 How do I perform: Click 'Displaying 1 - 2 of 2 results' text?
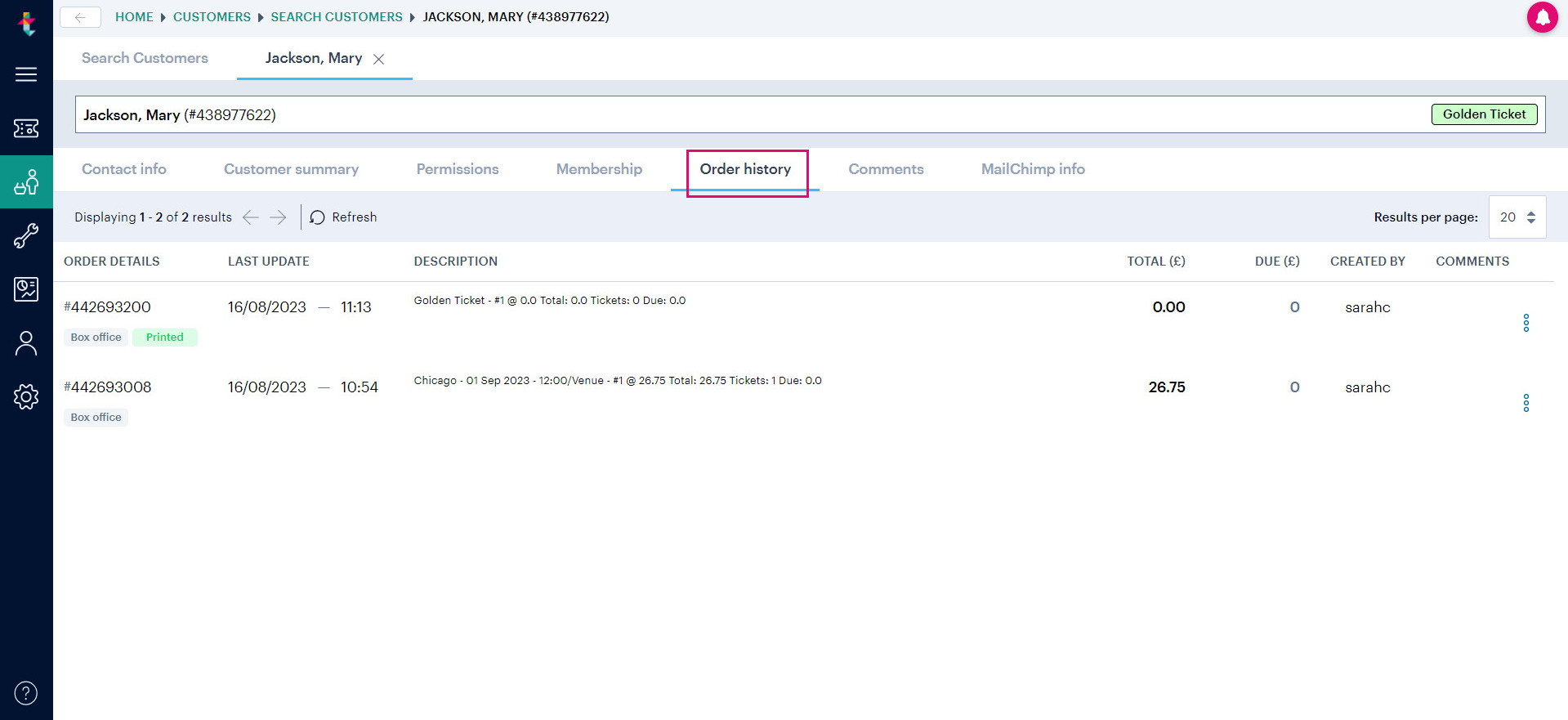tap(153, 217)
